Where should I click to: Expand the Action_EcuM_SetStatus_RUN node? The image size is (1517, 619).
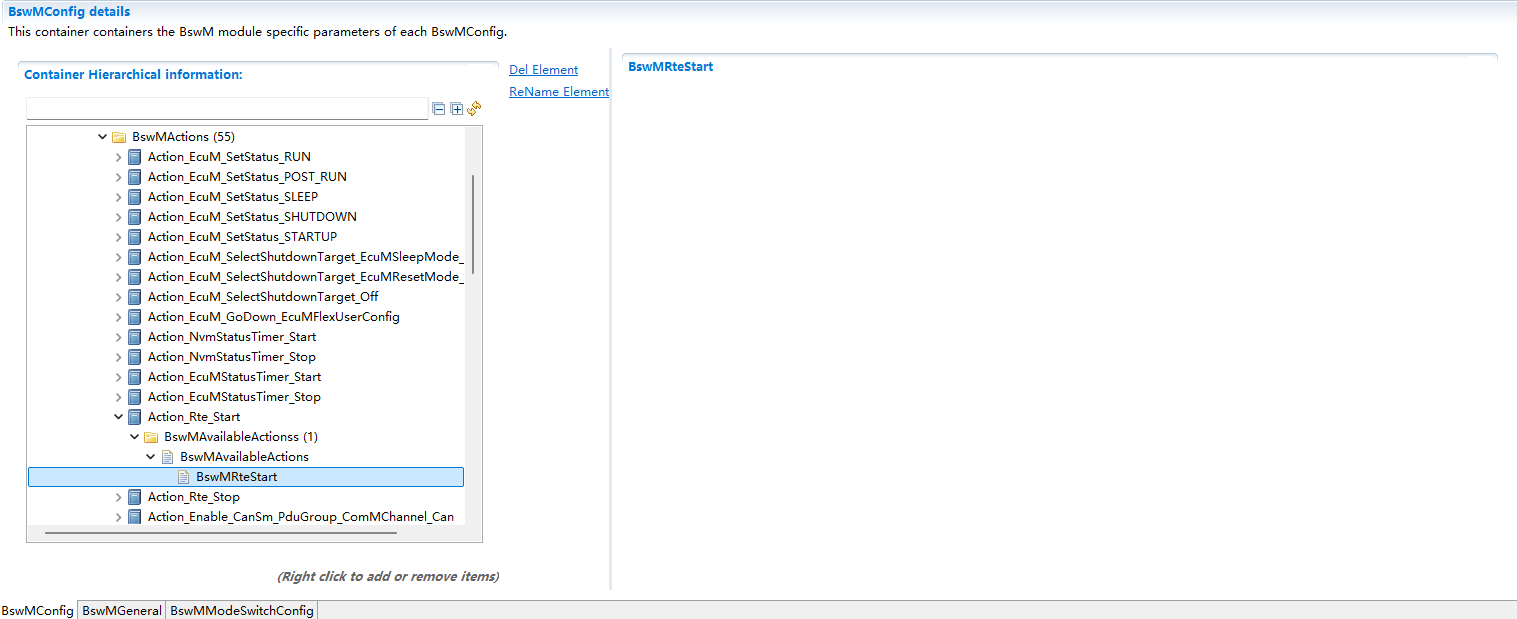pos(119,157)
